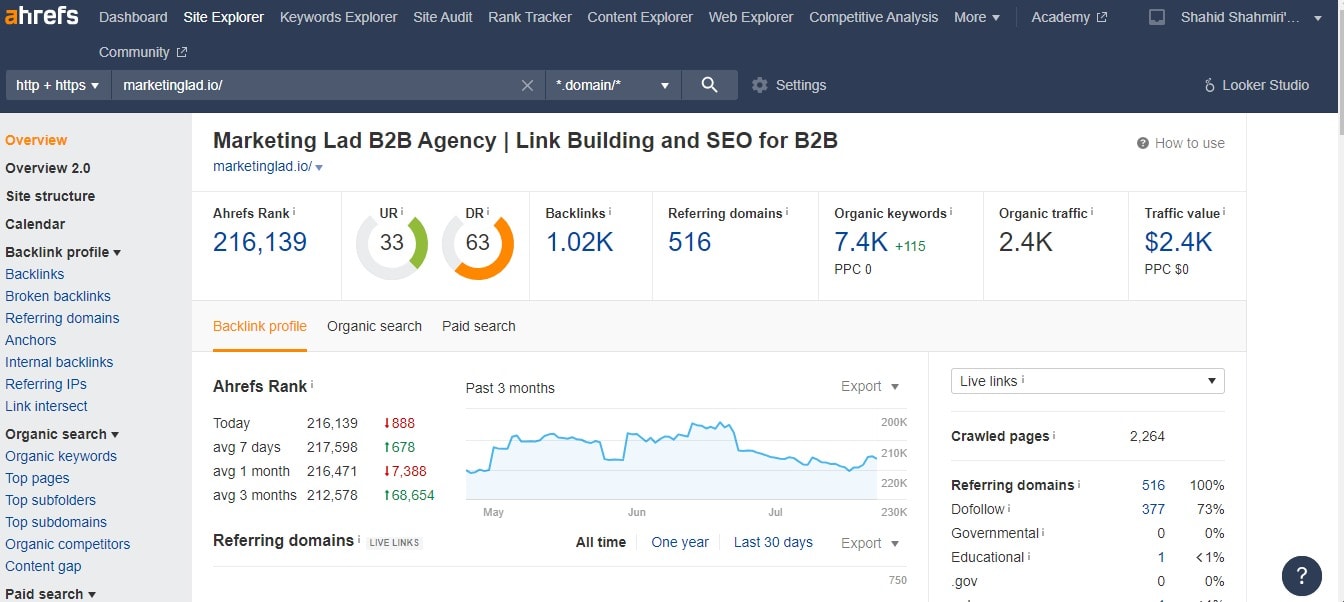Switch to the Paid search tab

coord(479,326)
